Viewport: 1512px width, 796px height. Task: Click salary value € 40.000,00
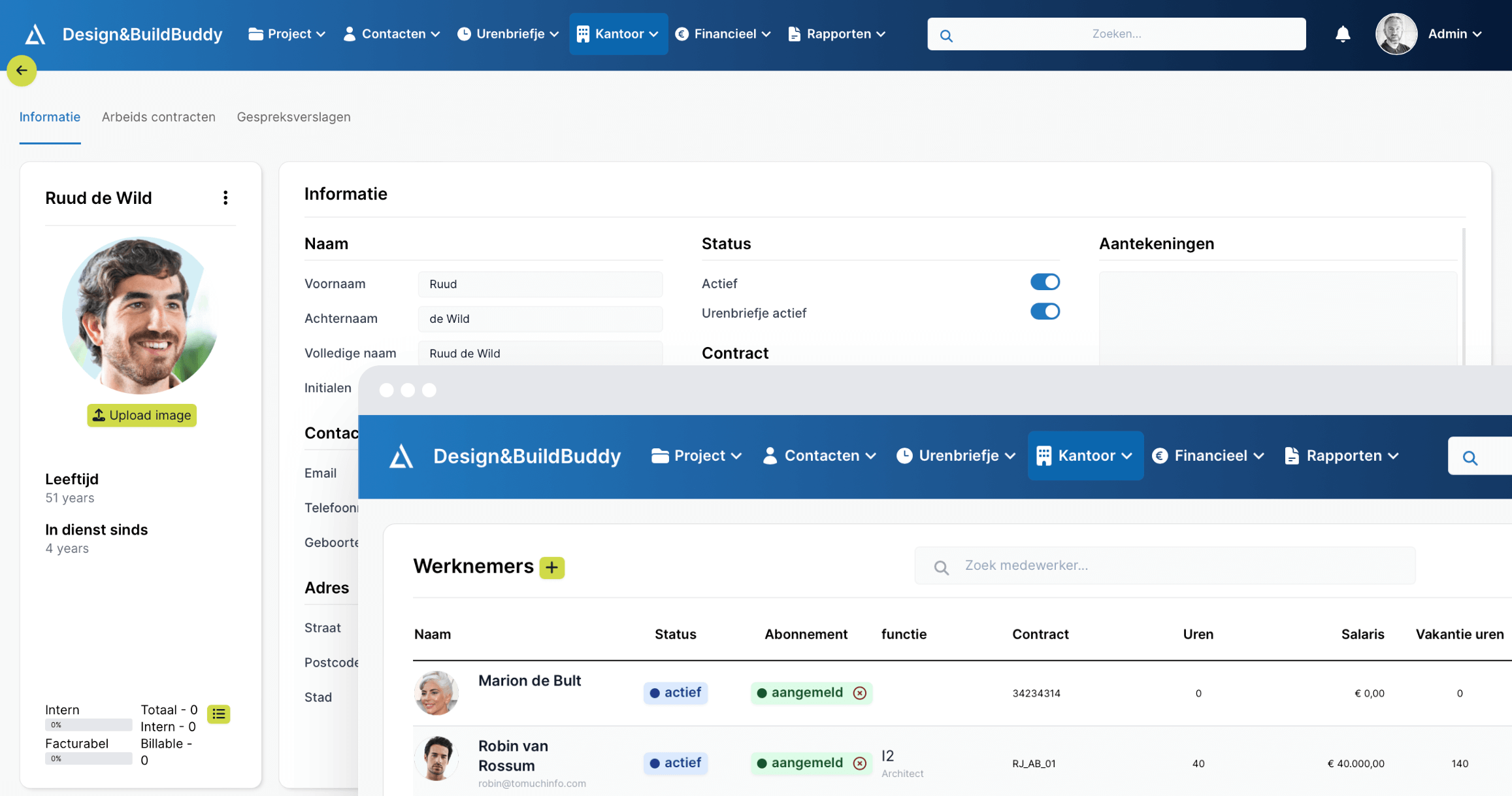point(1356,763)
